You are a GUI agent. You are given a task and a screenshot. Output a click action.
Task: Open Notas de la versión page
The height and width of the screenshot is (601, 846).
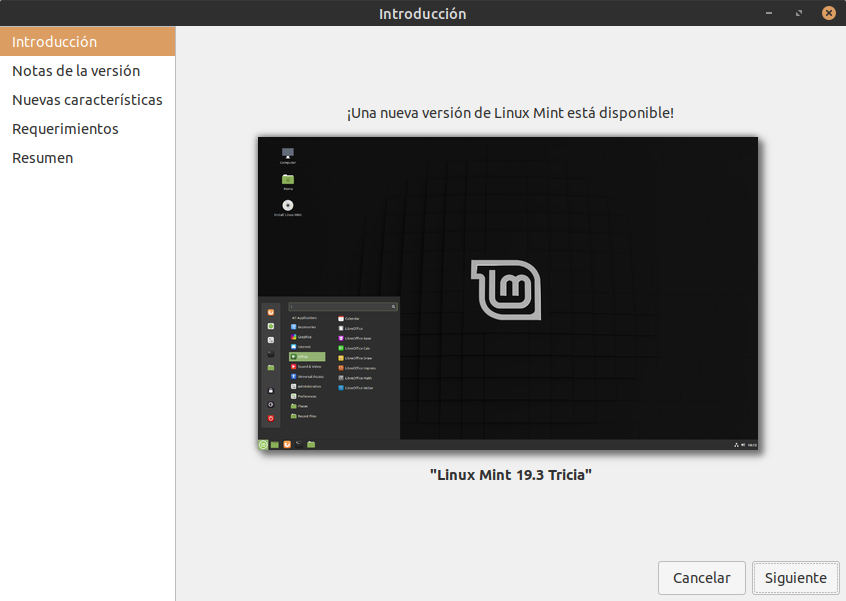click(87, 71)
